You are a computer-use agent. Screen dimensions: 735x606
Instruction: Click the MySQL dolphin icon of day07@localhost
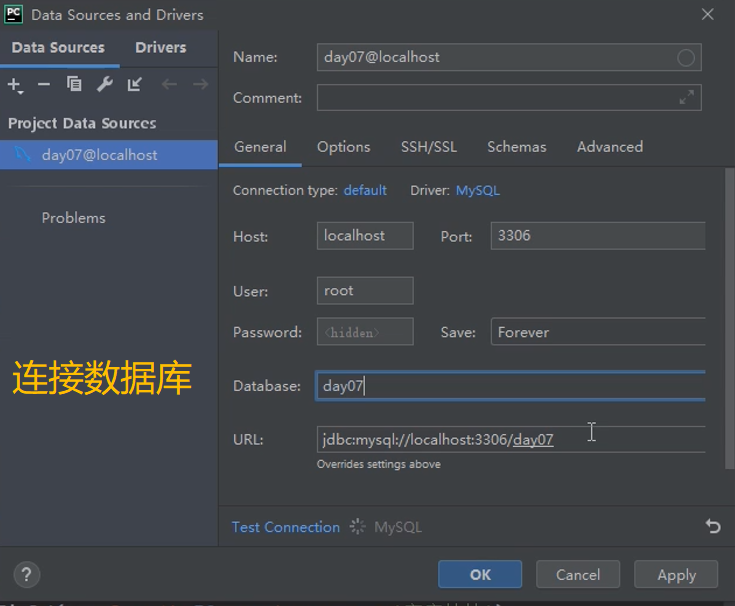pos(22,154)
